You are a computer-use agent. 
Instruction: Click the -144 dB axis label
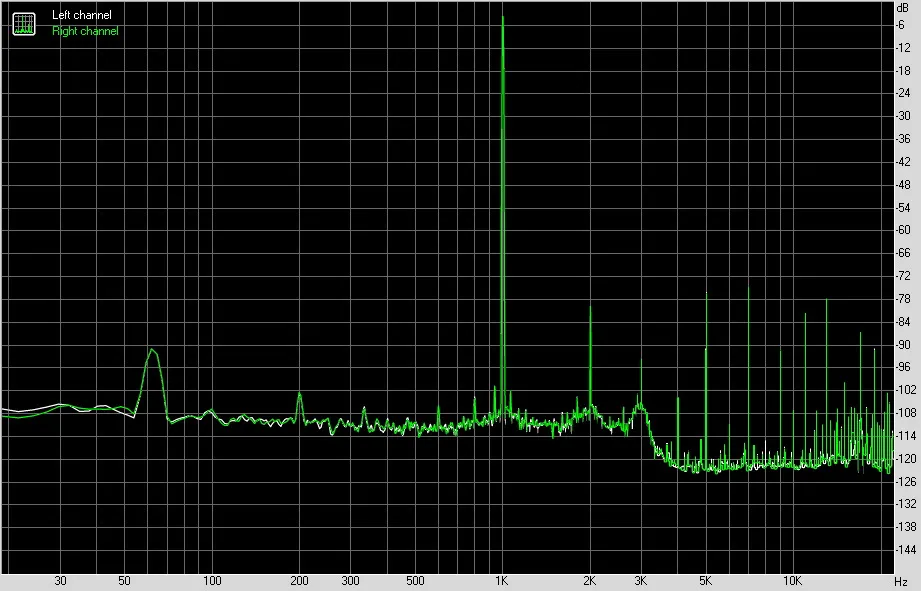(x=905, y=549)
